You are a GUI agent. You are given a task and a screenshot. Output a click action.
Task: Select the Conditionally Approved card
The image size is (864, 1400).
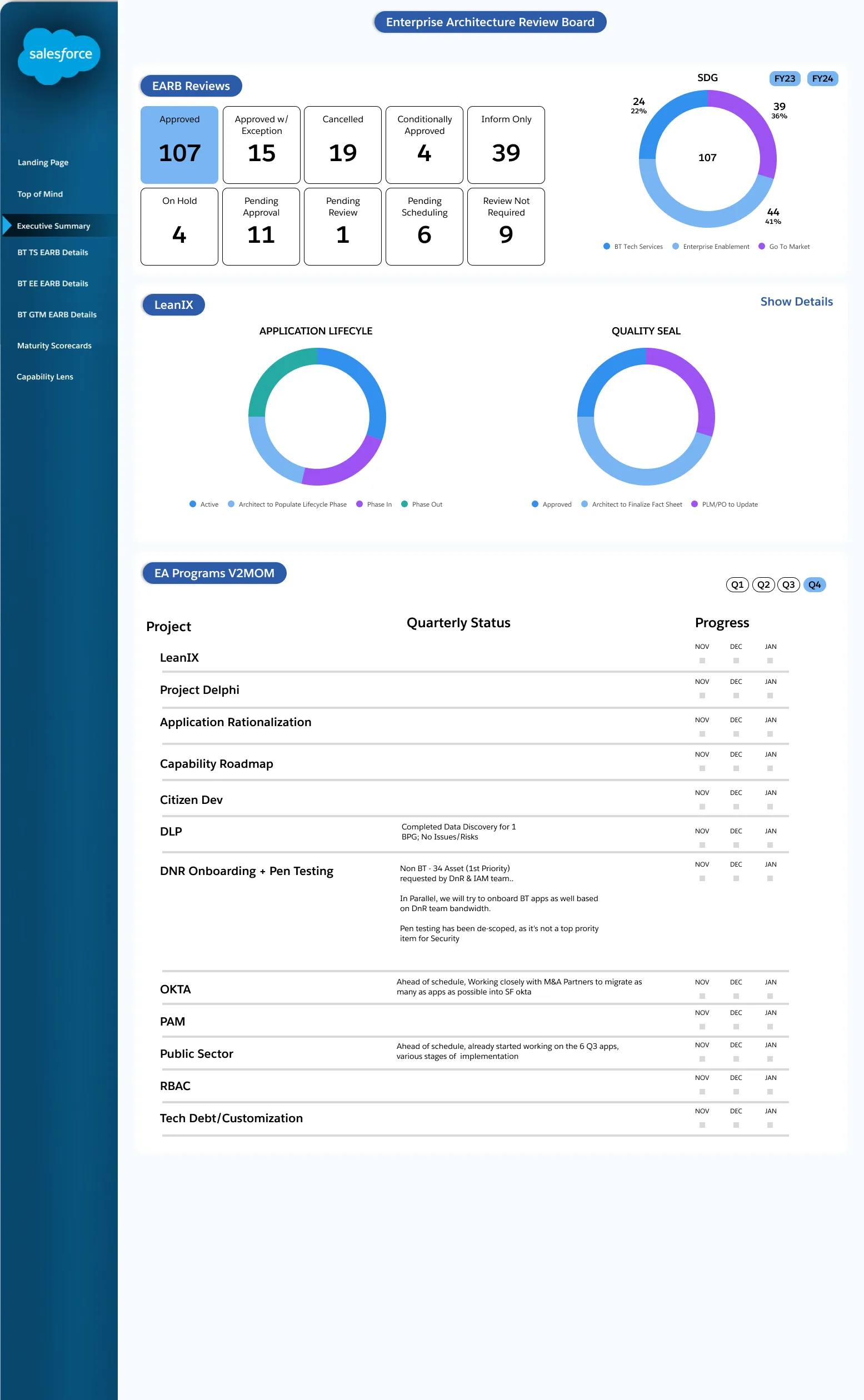tap(424, 145)
